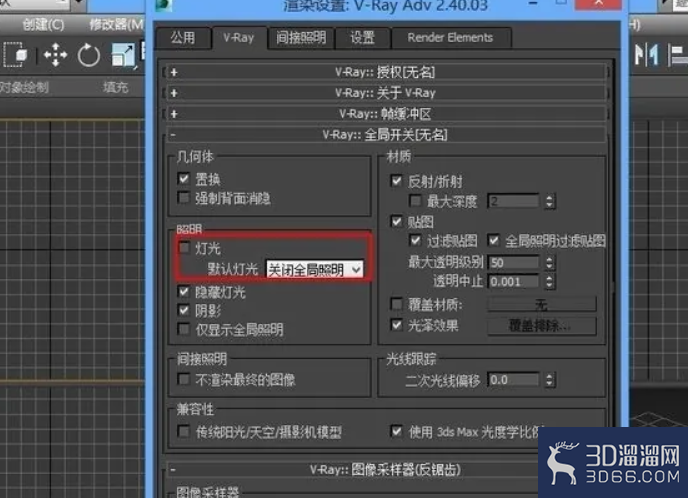Switch to the V-Ray tab
Screen dimensions: 688x498
(239, 38)
